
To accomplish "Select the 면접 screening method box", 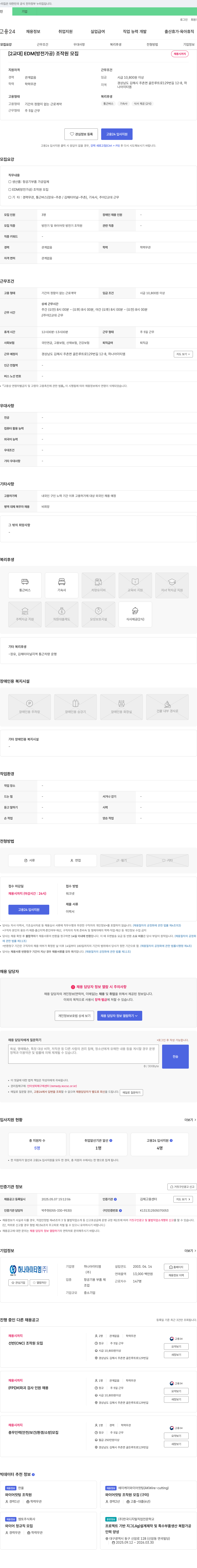I will [x=76, y=860].
